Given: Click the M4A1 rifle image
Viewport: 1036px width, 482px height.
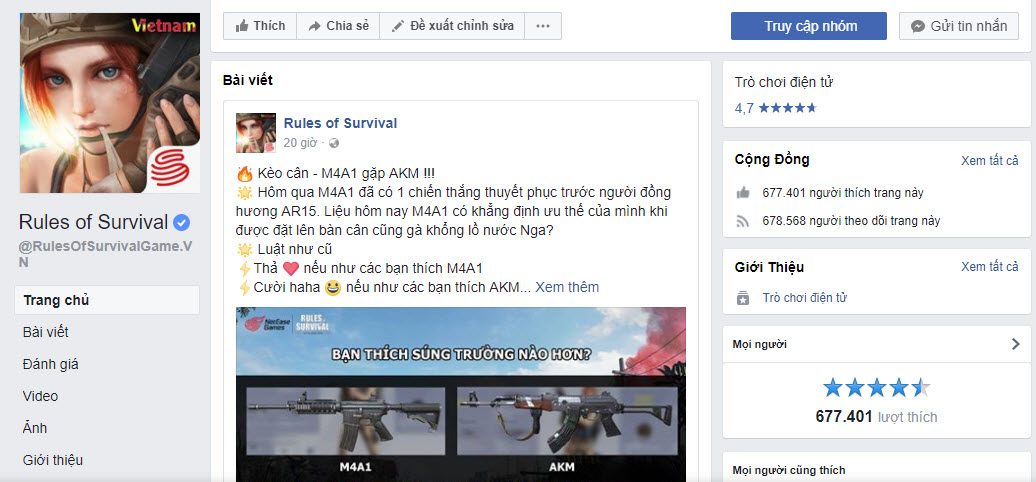Looking at the screenshot, I should pyautogui.click(x=346, y=423).
